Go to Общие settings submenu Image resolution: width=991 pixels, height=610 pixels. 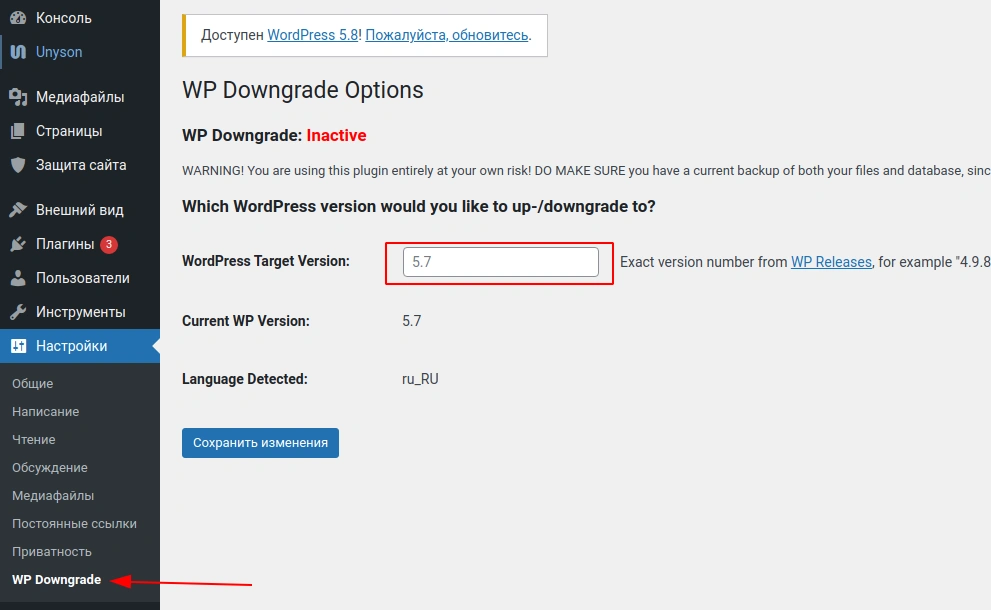click(33, 384)
